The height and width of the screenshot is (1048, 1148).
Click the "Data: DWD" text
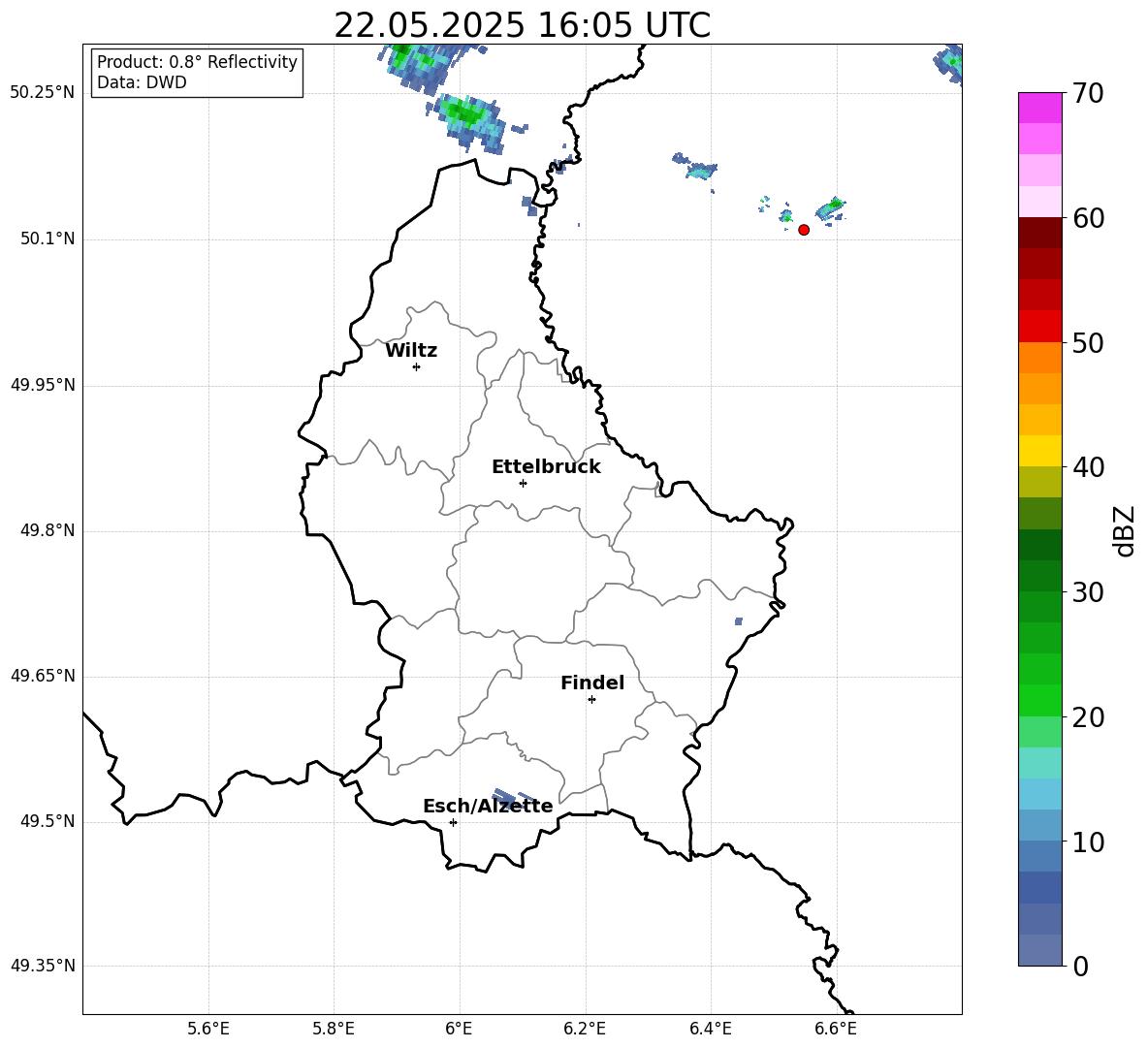[x=142, y=82]
